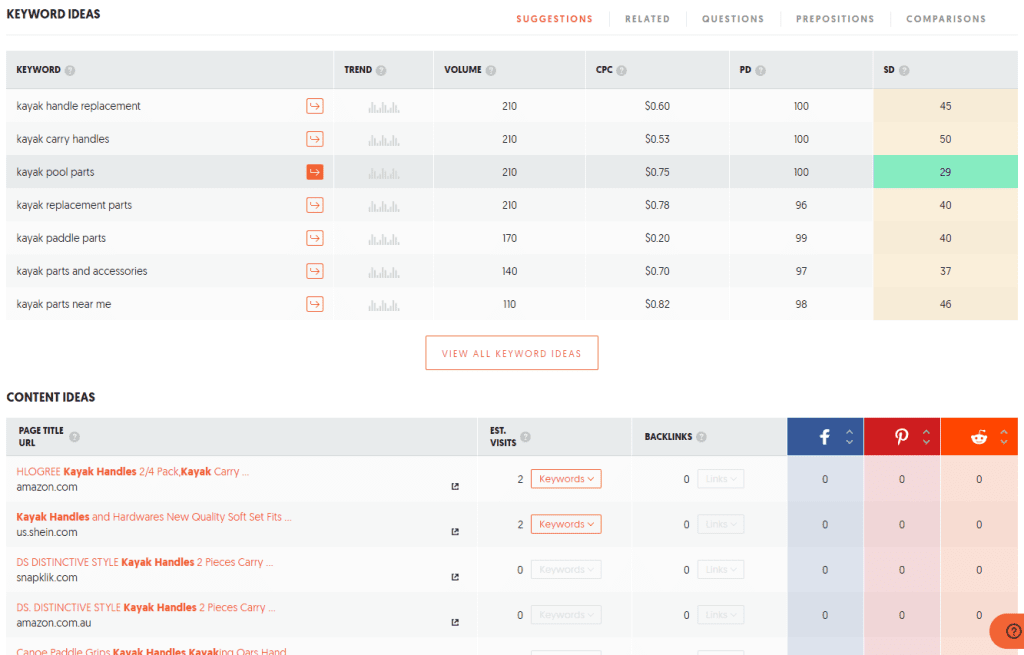Select keyword kayak carry handles

63,139
